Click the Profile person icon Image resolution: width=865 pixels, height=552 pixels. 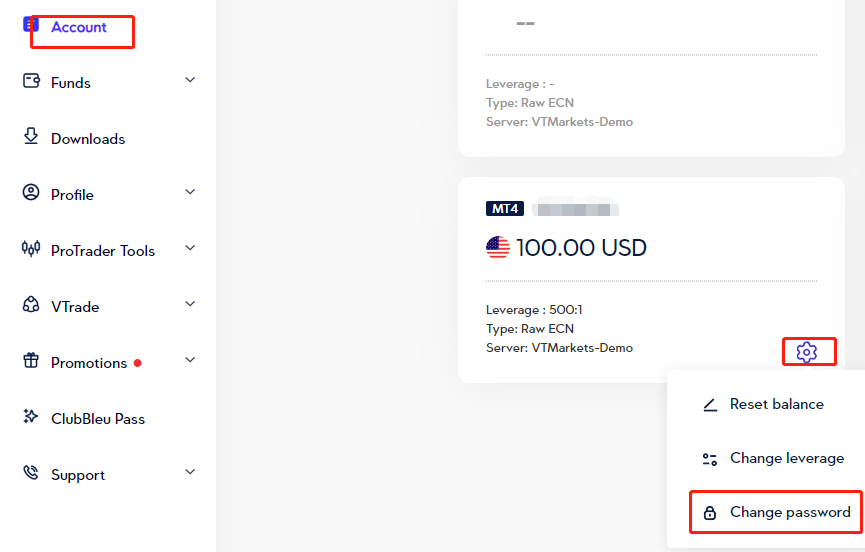pos(31,193)
